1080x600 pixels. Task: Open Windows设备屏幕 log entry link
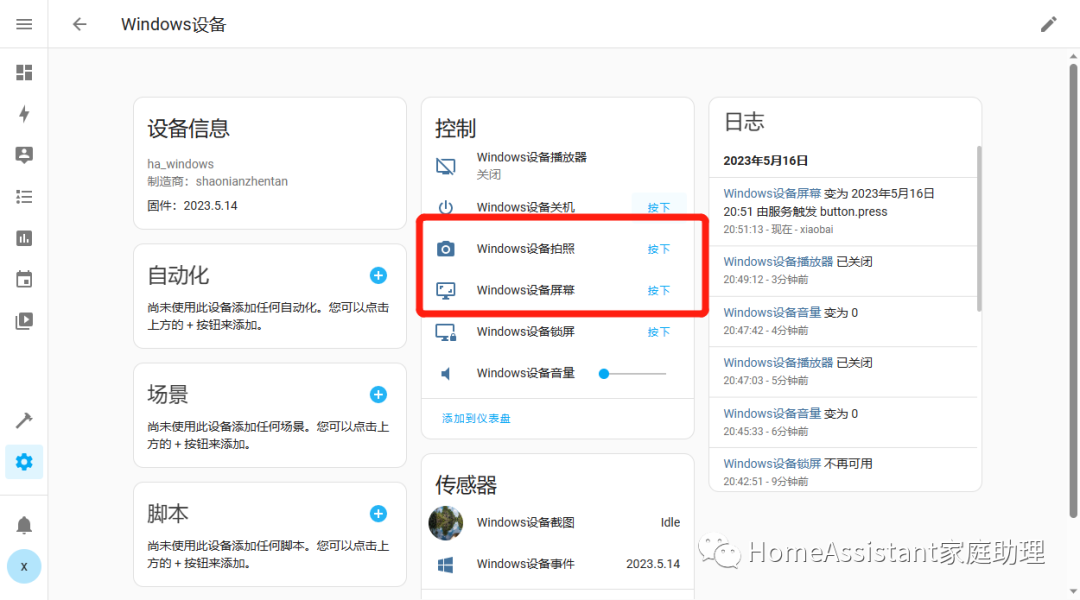(x=771, y=194)
